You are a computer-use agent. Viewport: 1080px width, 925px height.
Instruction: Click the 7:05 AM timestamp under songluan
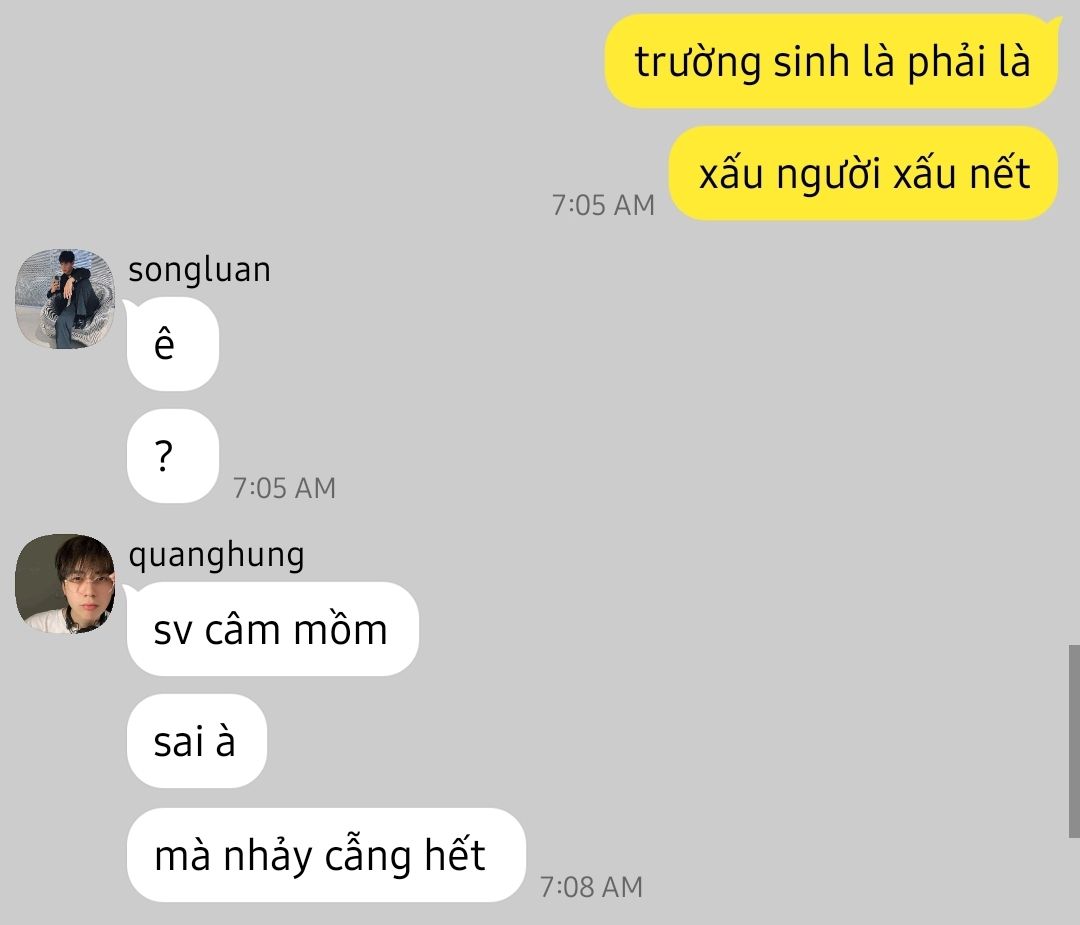pyautogui.click(x=284, y=488)
